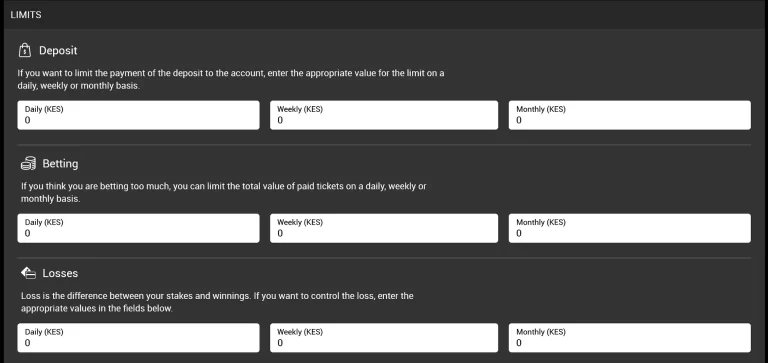The width and height of the screenshot is (768, 363).
Task: Focus the Deposit Monthly (KES) field
Action: coord(629,115)
